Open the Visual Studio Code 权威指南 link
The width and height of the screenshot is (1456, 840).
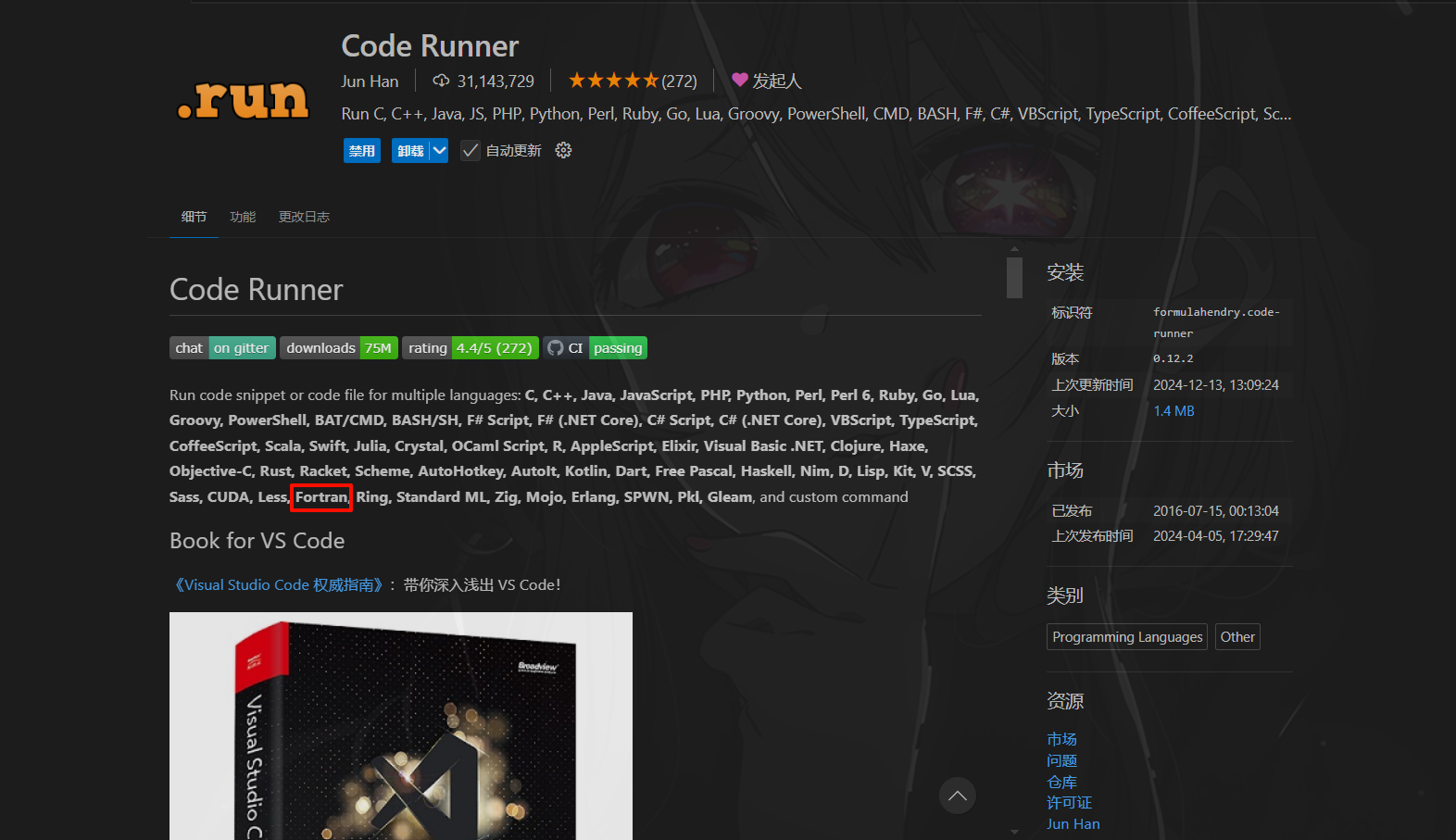click(278, 585)
